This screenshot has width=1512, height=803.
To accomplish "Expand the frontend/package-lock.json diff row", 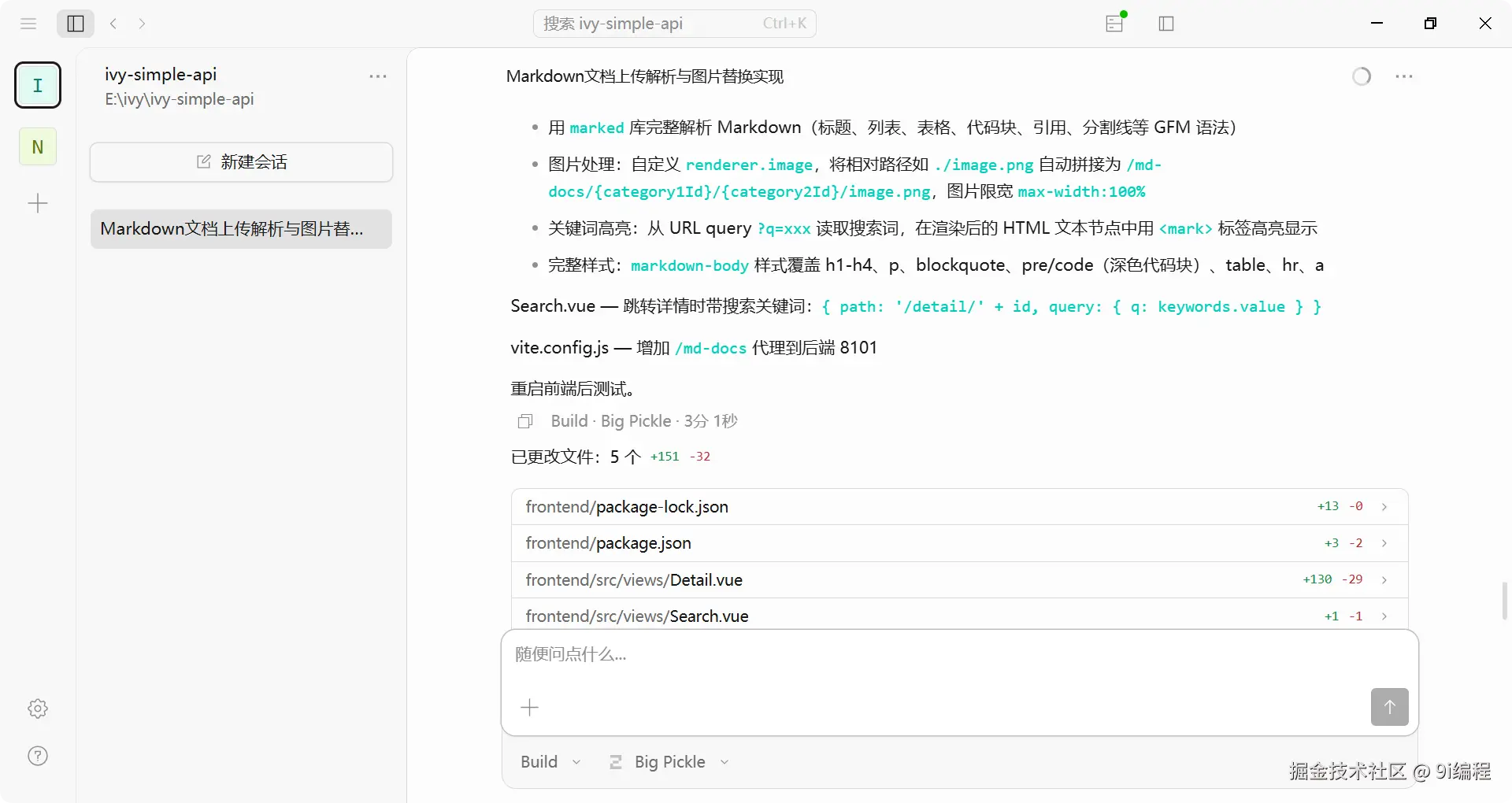I will pos(959,507).
